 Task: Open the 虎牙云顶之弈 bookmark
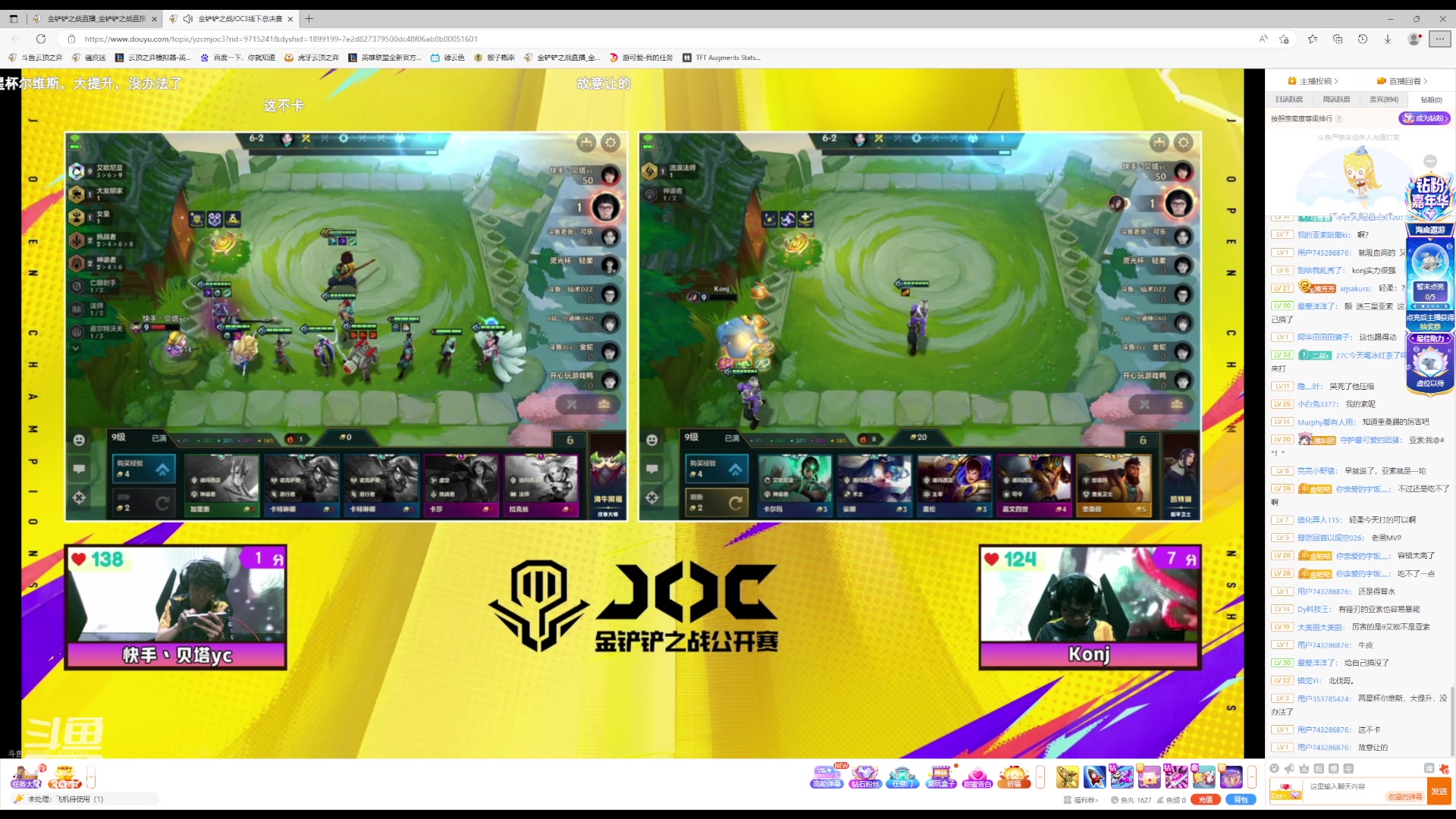coord(312,58)
